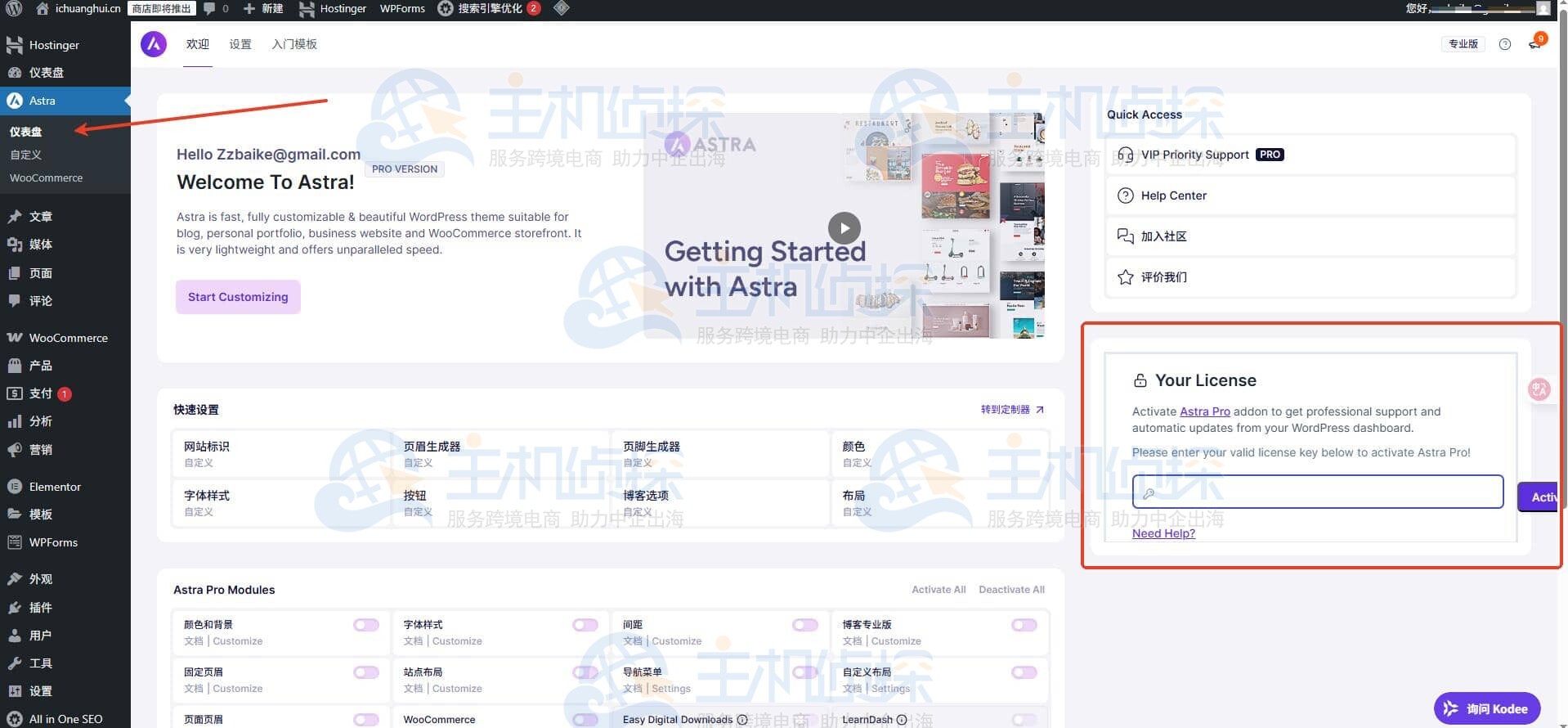Open the ichuanghui.cn site home link

pos(78,8)
